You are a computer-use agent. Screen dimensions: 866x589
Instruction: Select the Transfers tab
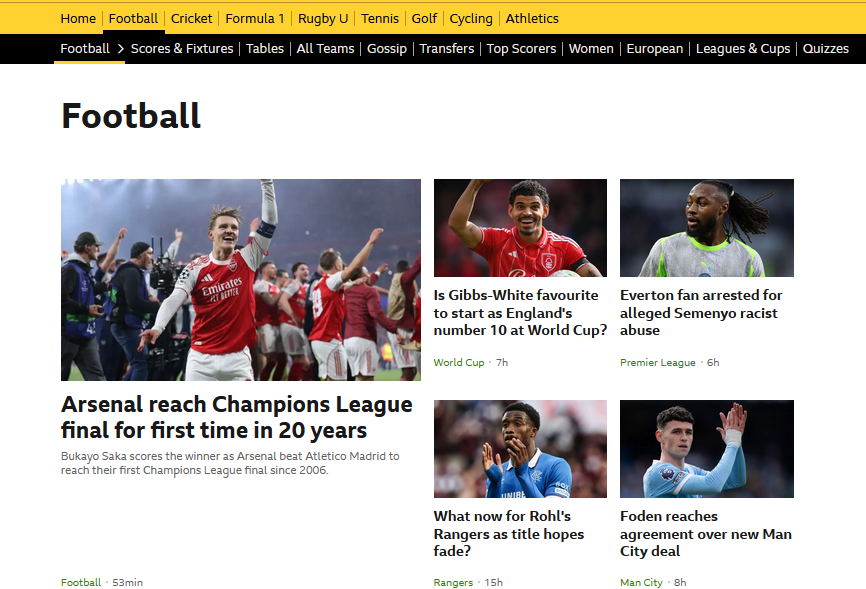pyautogui.click(x=446, y=49)
